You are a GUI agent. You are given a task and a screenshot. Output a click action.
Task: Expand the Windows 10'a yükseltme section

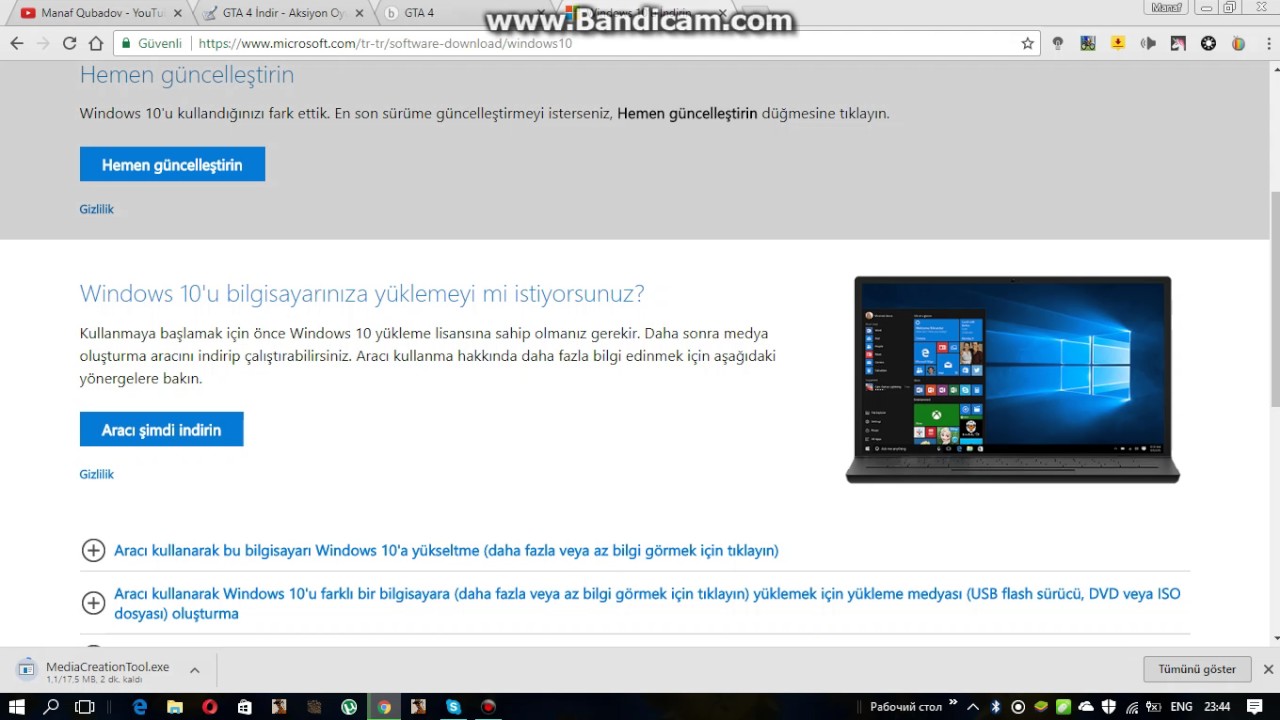(x=93, y=550)
